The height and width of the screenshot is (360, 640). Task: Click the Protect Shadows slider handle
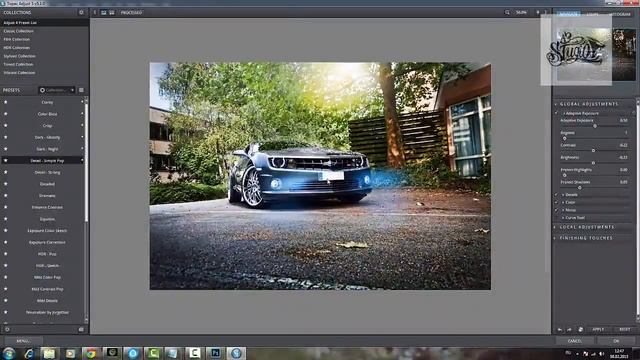pos(580,188)
